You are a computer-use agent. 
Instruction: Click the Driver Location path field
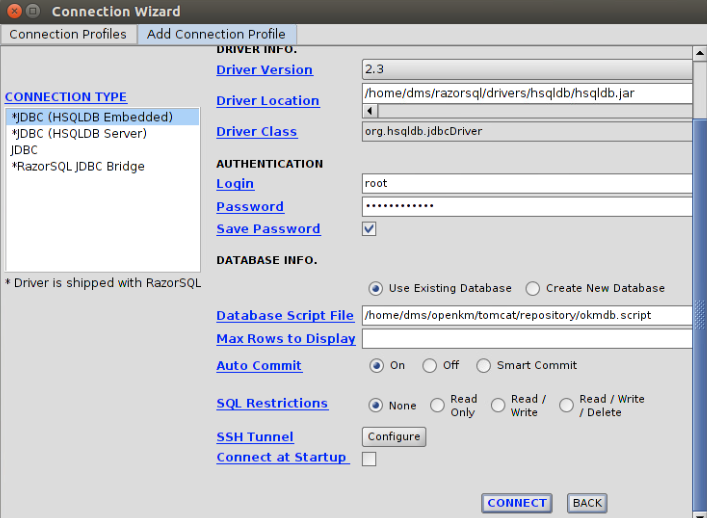tap(526, 93)
